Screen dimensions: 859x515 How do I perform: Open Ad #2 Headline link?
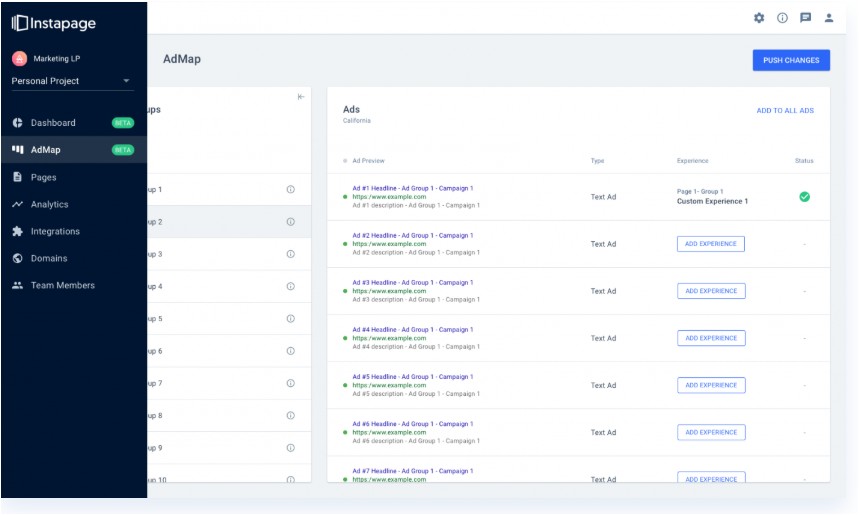click(x=413, y=236)
